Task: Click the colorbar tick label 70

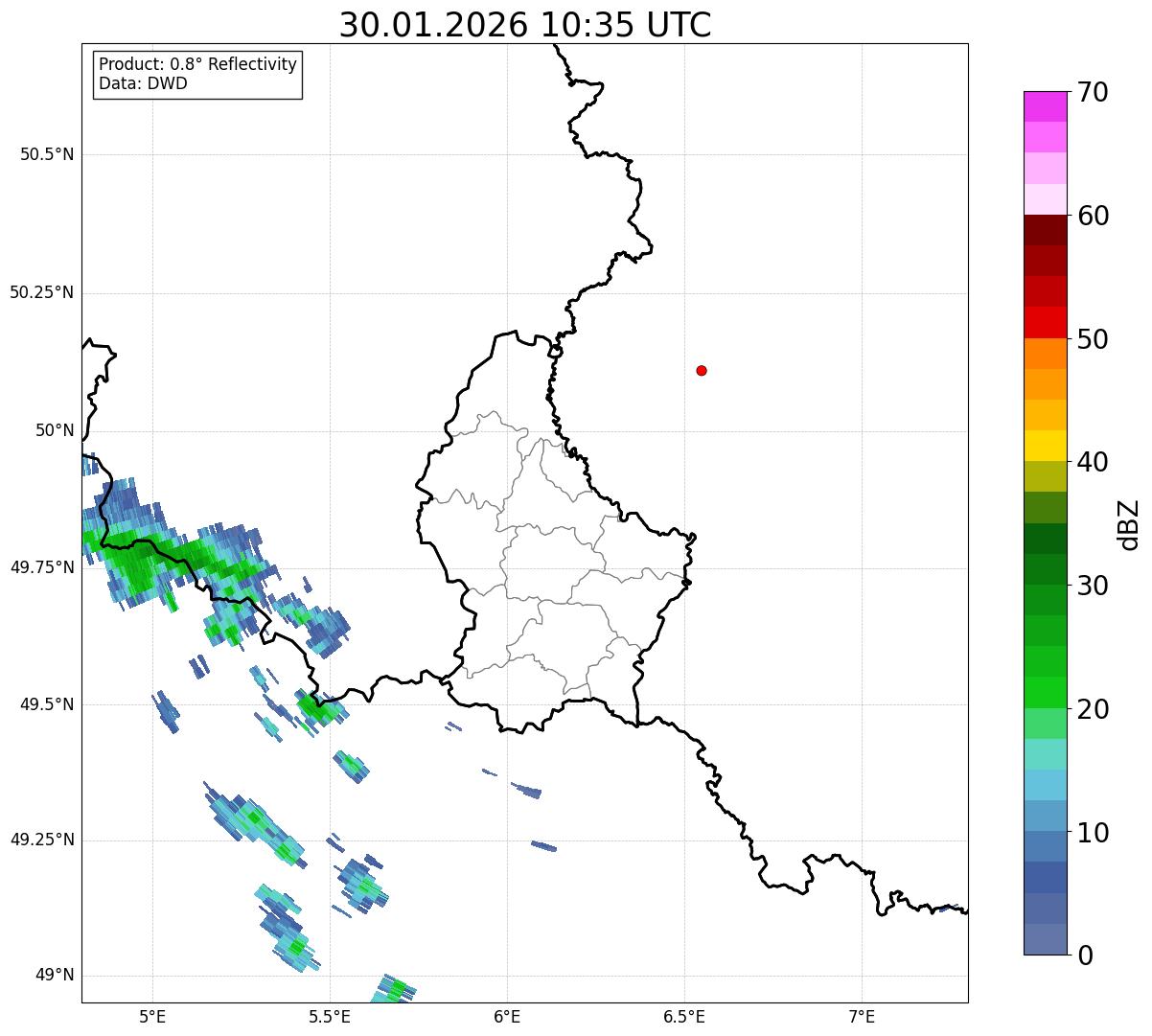Action: 1093,92
